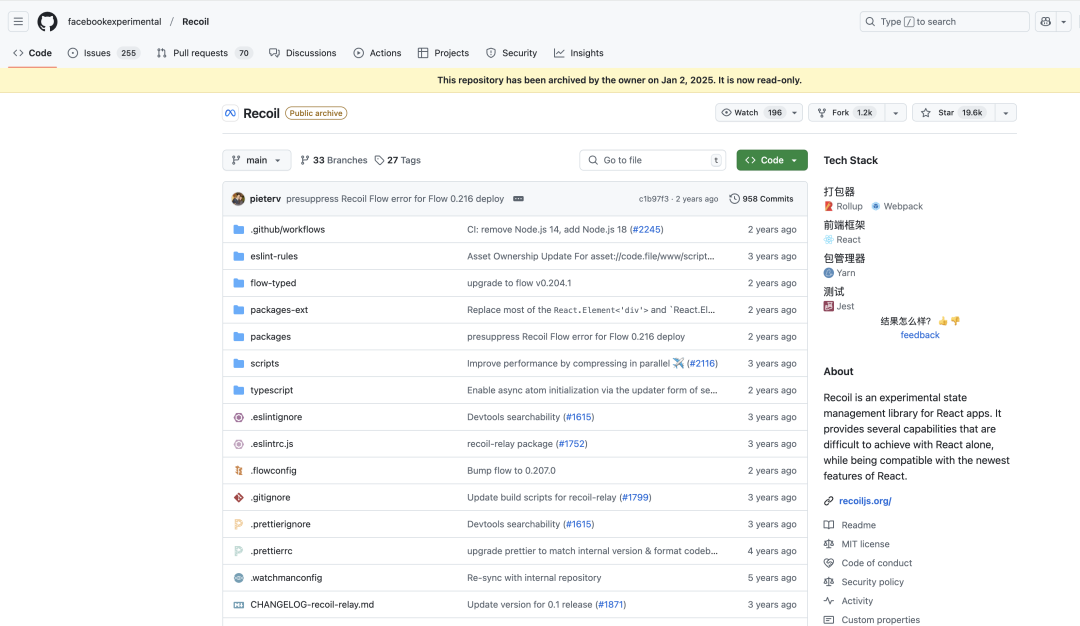The width and height of the screenshot is (1080, 626).
Task: Open the .flowconfig file
Action: (x=273, y=470)
